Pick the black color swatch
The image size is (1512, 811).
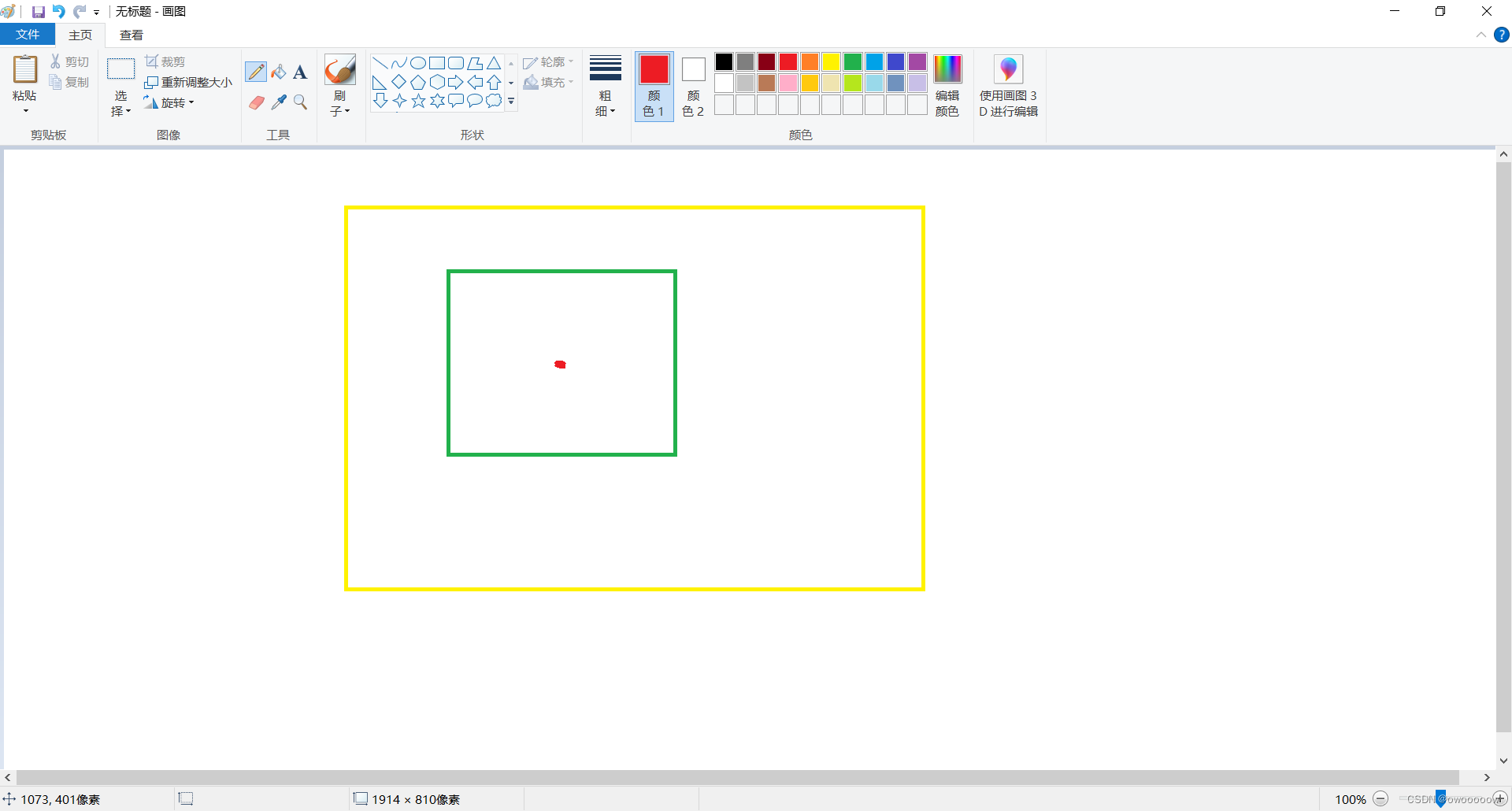coord(724,61)
